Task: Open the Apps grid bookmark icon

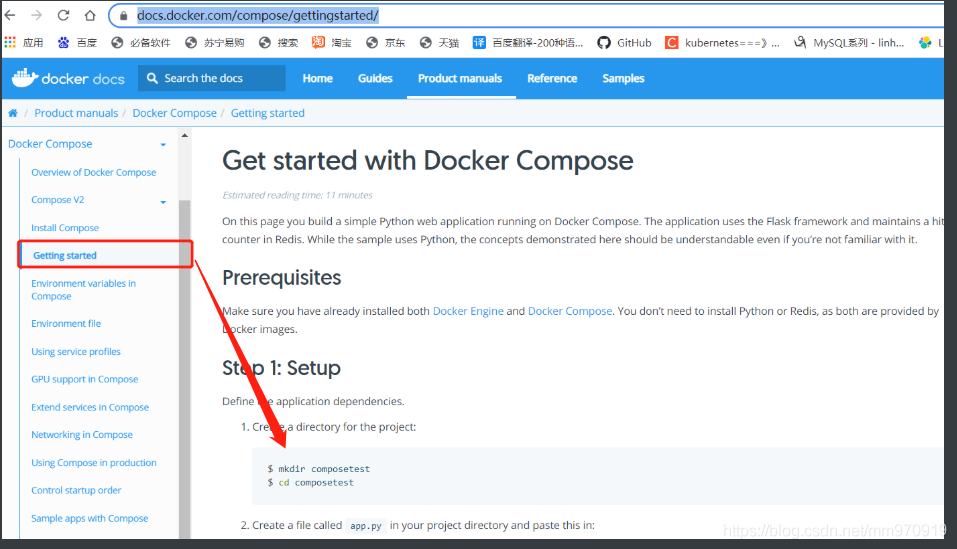Action: (x=10, y=43)
